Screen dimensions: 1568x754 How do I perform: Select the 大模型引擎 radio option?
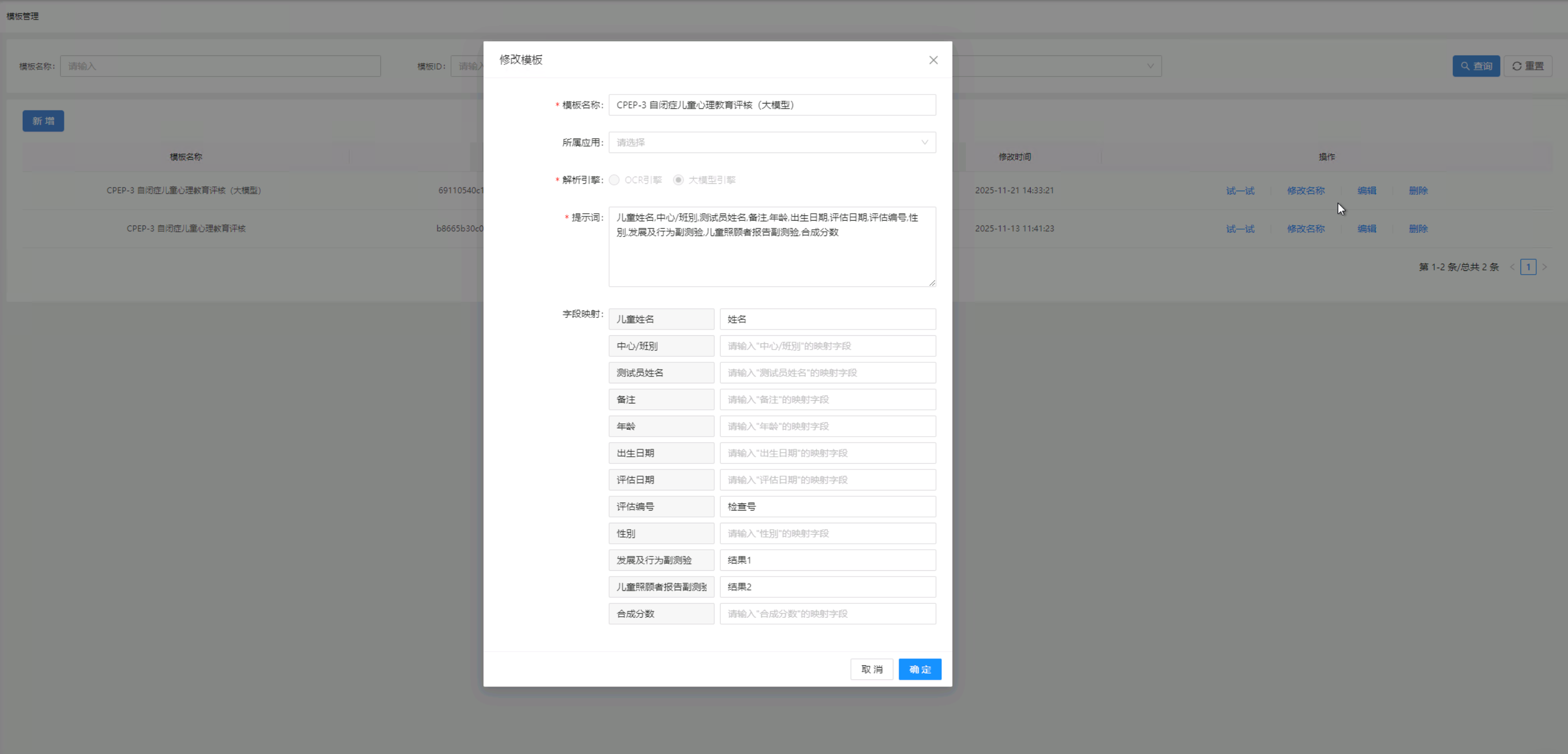[x=678, y=180]
